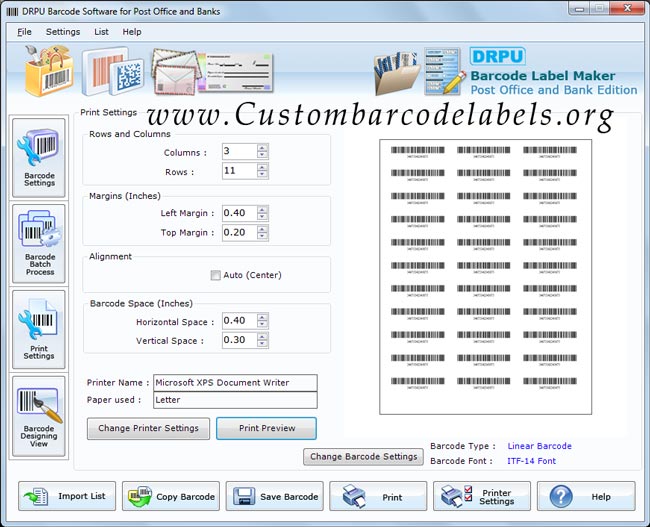Image resolution: width=650 pixels, height=527 pixels.
Task: Toggle the Auto (Center) alignment checkbox
Action: 216,275
